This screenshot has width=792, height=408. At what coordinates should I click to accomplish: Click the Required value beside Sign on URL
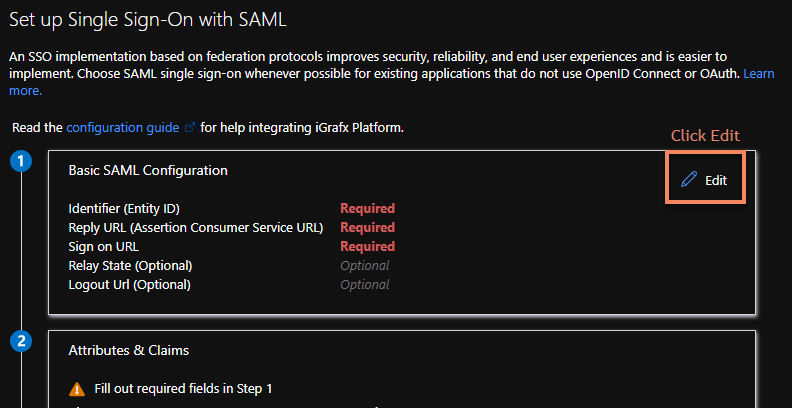[x=367, y=247]
